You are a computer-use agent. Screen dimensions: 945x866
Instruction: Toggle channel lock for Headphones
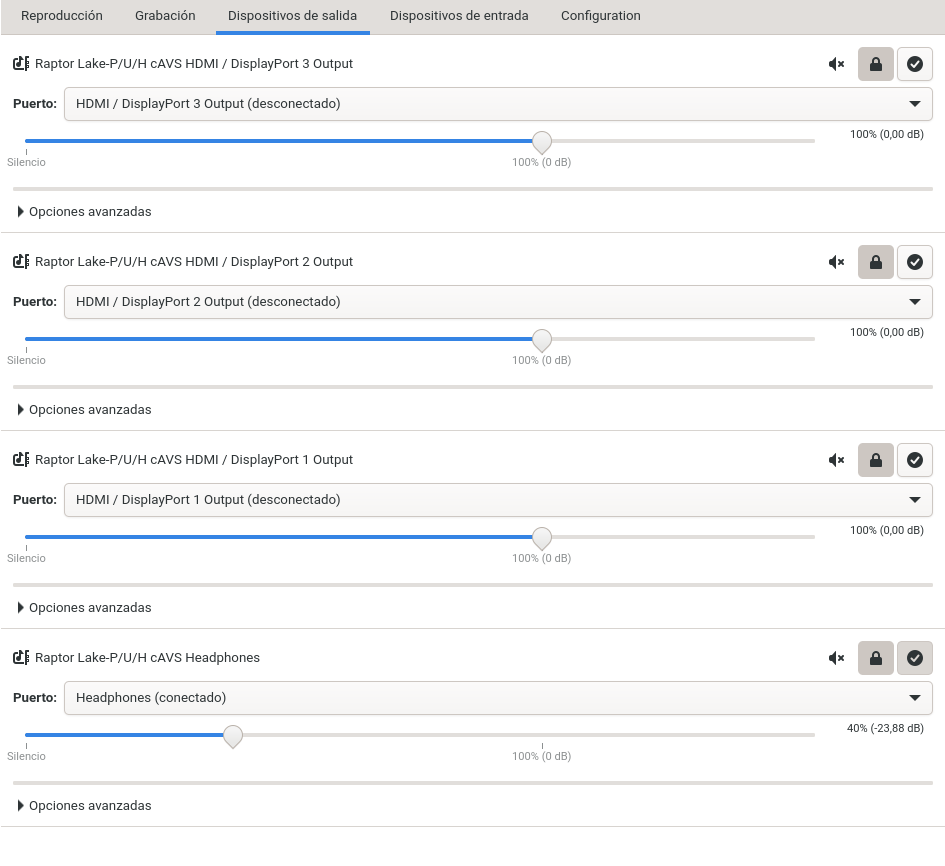[876, 658]
